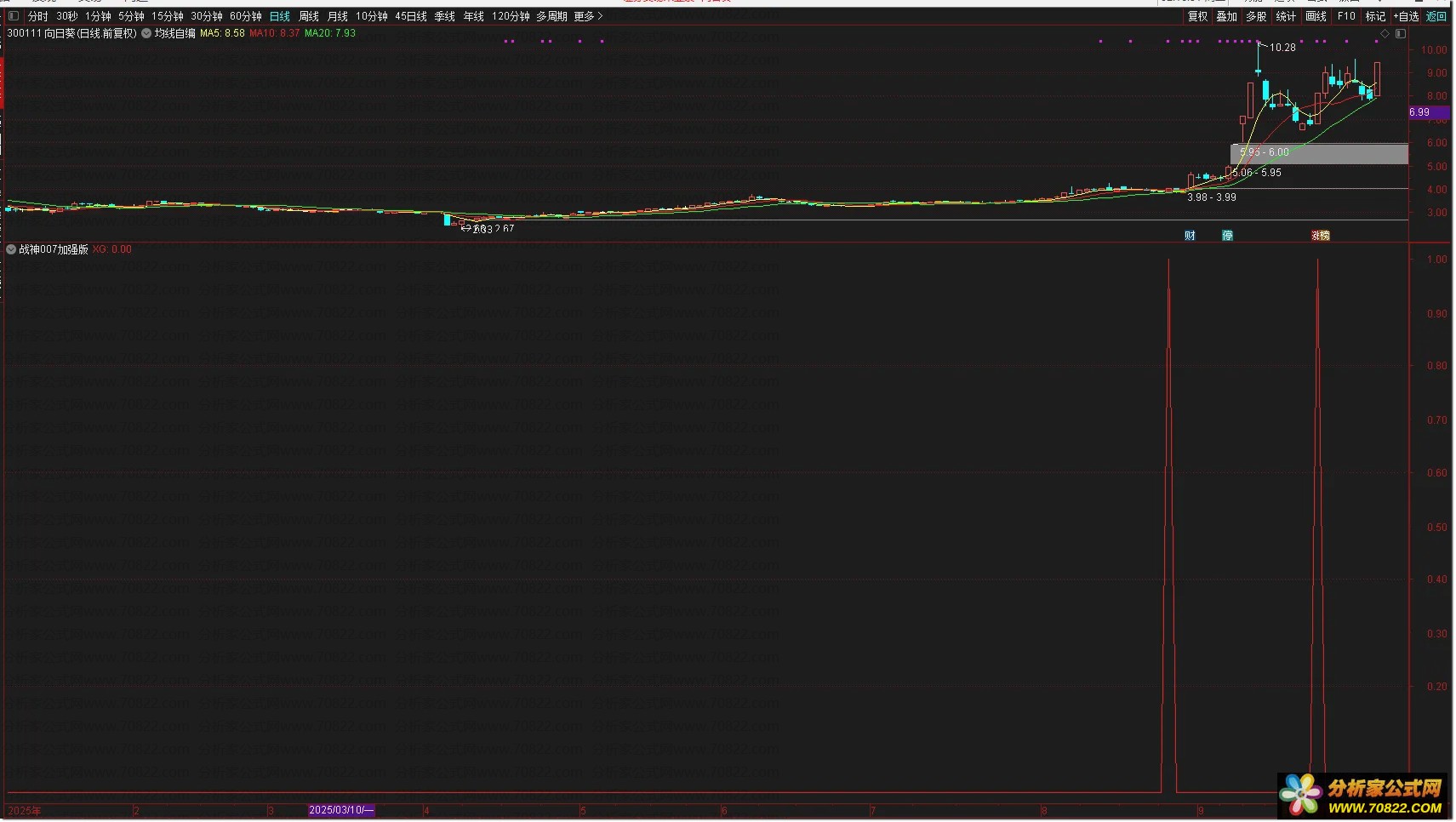Open the 标记 mark tool
The height and width of the screenshot is (822, 1456).
1375,16
